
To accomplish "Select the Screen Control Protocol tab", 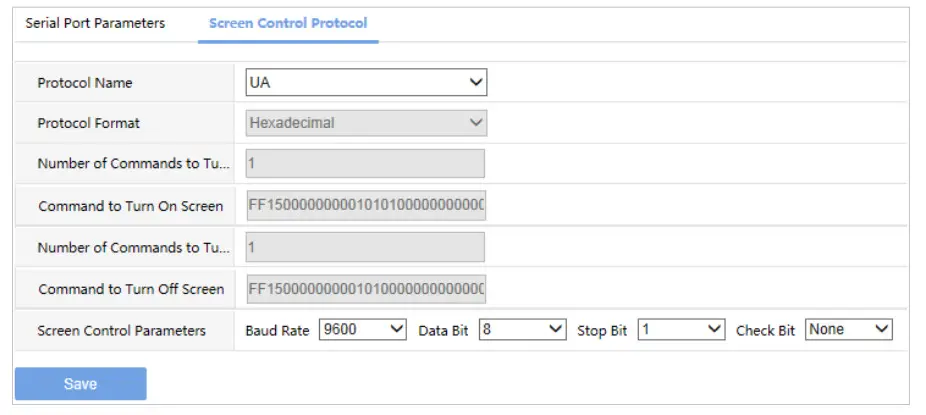I will [288, 23].
